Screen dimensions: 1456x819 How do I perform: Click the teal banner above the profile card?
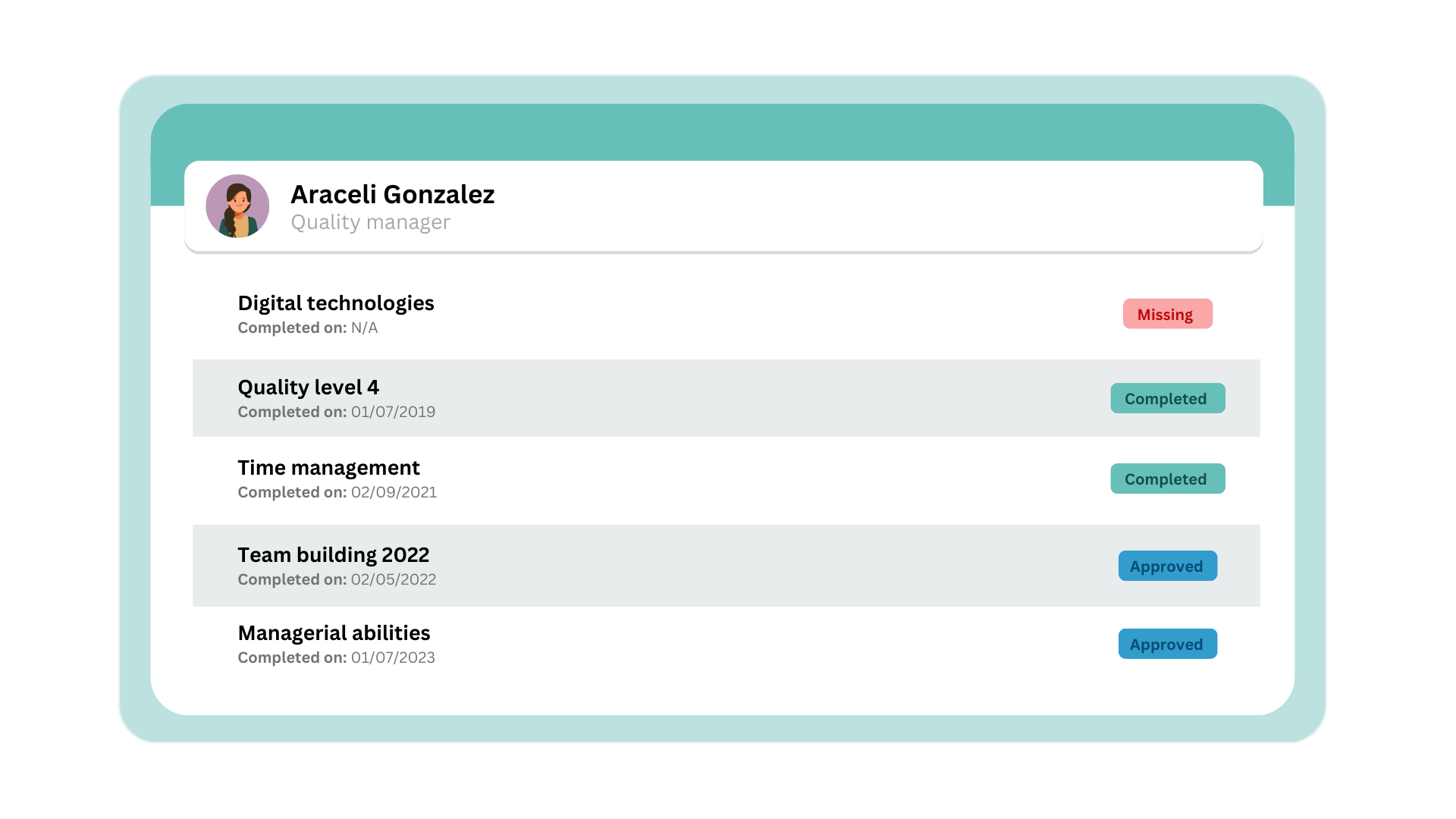pos(722,132)
